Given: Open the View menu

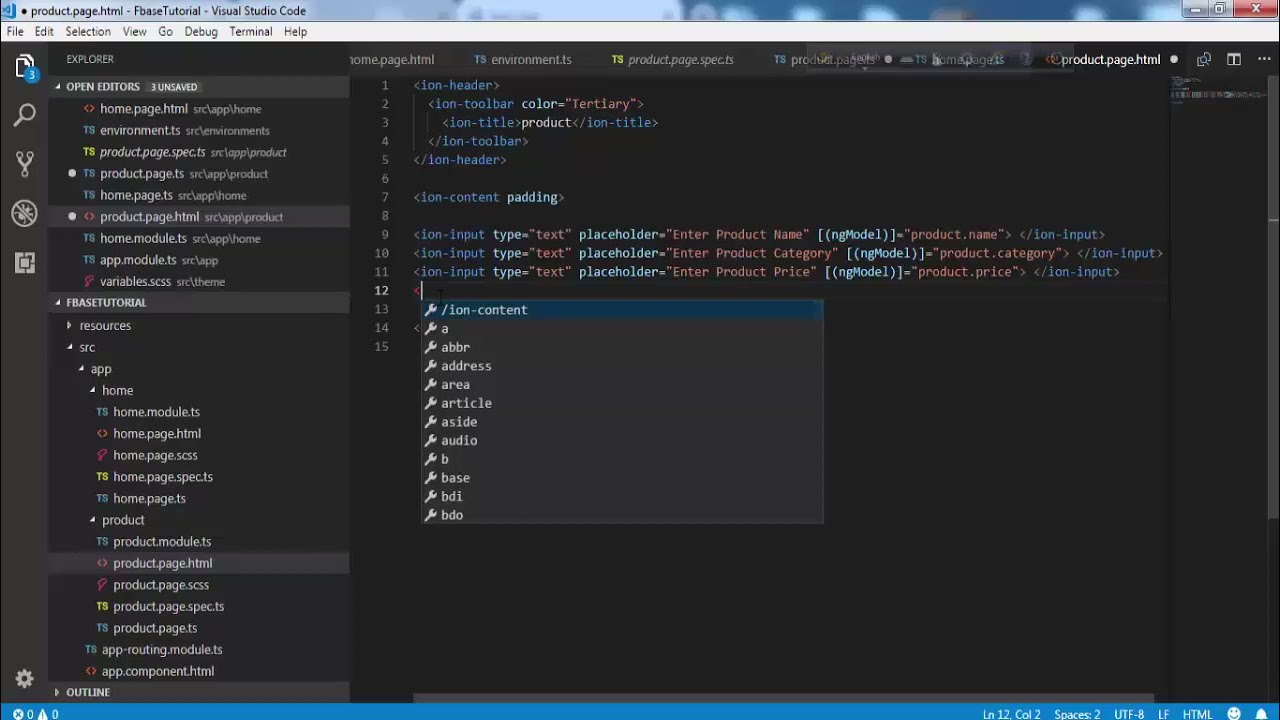Looking at the screenshot, I should (x=134, y=32).
